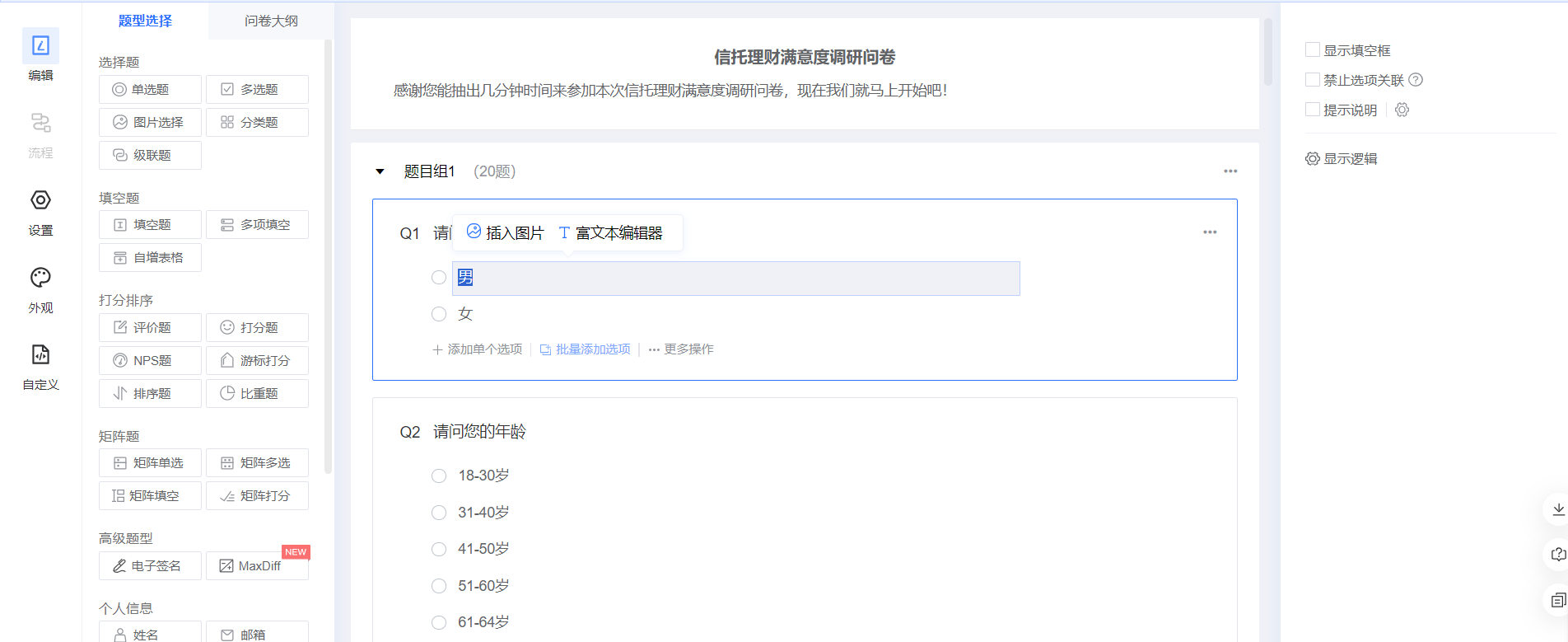1568x642 pixels.
Task: Open the help icon beside 禁止选项关联
Action: (1416, 80)
